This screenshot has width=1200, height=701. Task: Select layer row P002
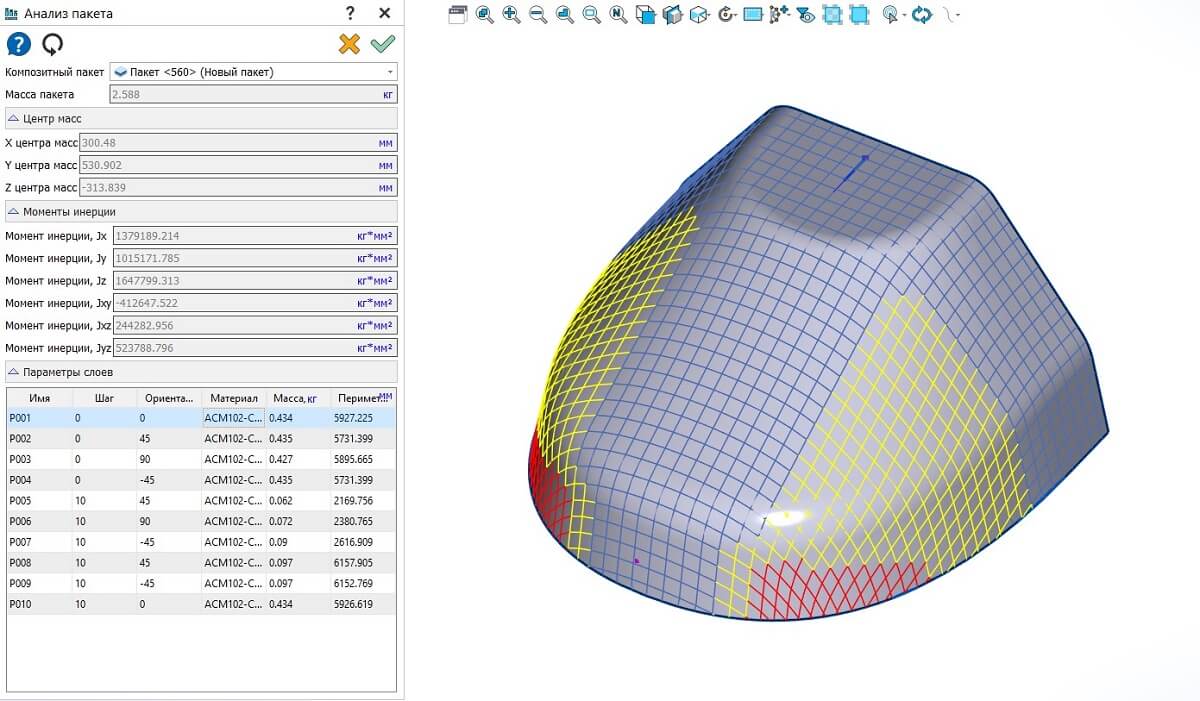click(x=201, y=438)
